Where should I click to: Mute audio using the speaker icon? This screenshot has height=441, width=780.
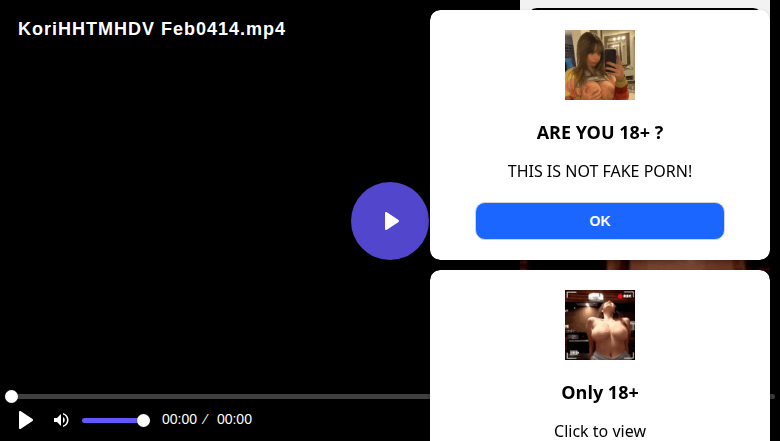point(61,420)
